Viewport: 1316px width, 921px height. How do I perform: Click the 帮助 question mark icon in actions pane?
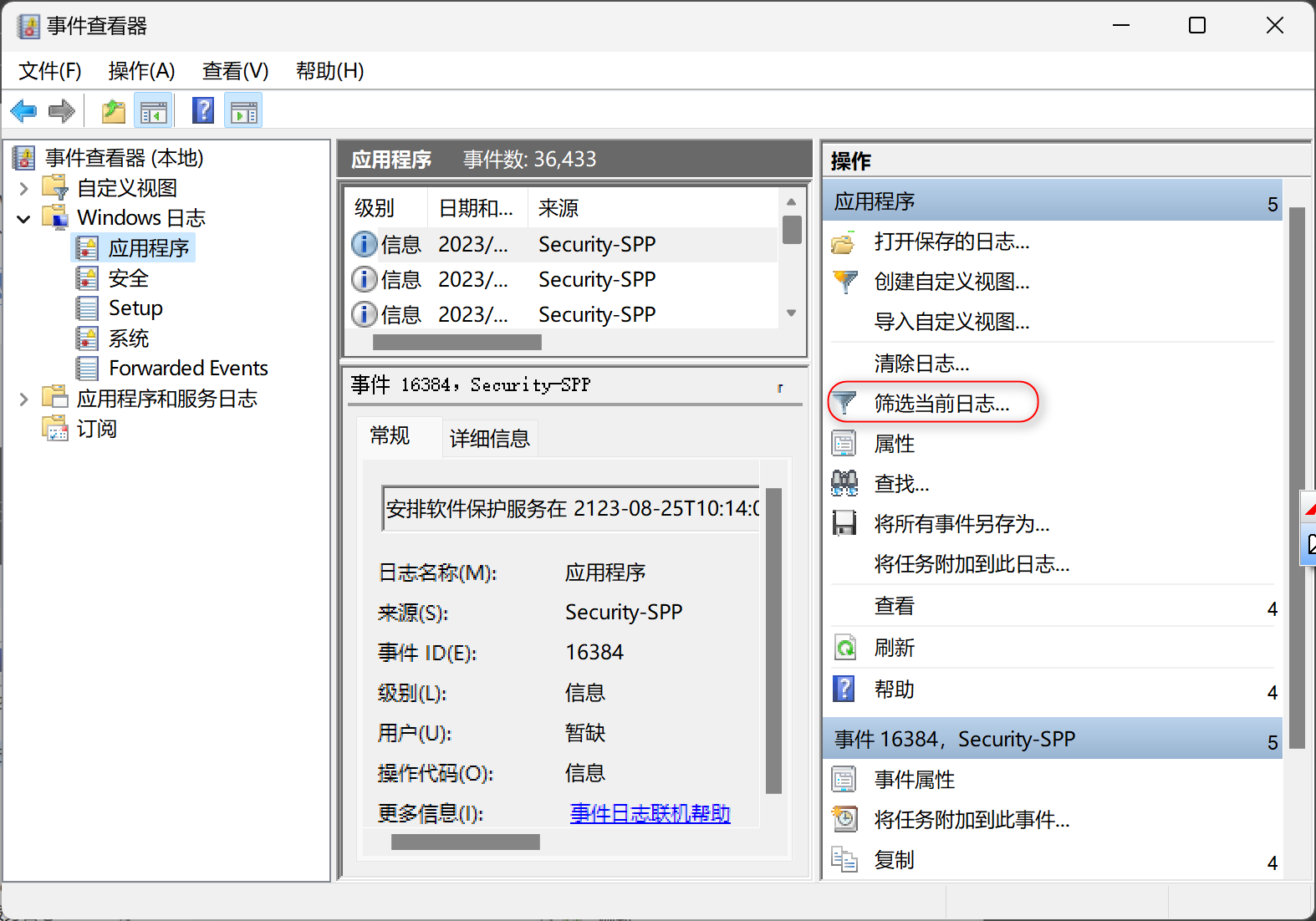coord(844,689)
